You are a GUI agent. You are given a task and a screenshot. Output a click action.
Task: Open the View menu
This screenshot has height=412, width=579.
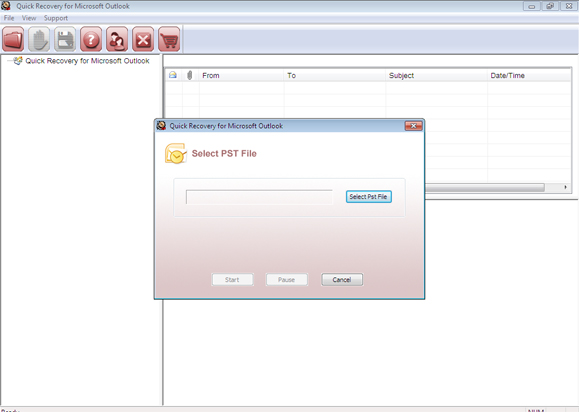click(x=29, y=18)
